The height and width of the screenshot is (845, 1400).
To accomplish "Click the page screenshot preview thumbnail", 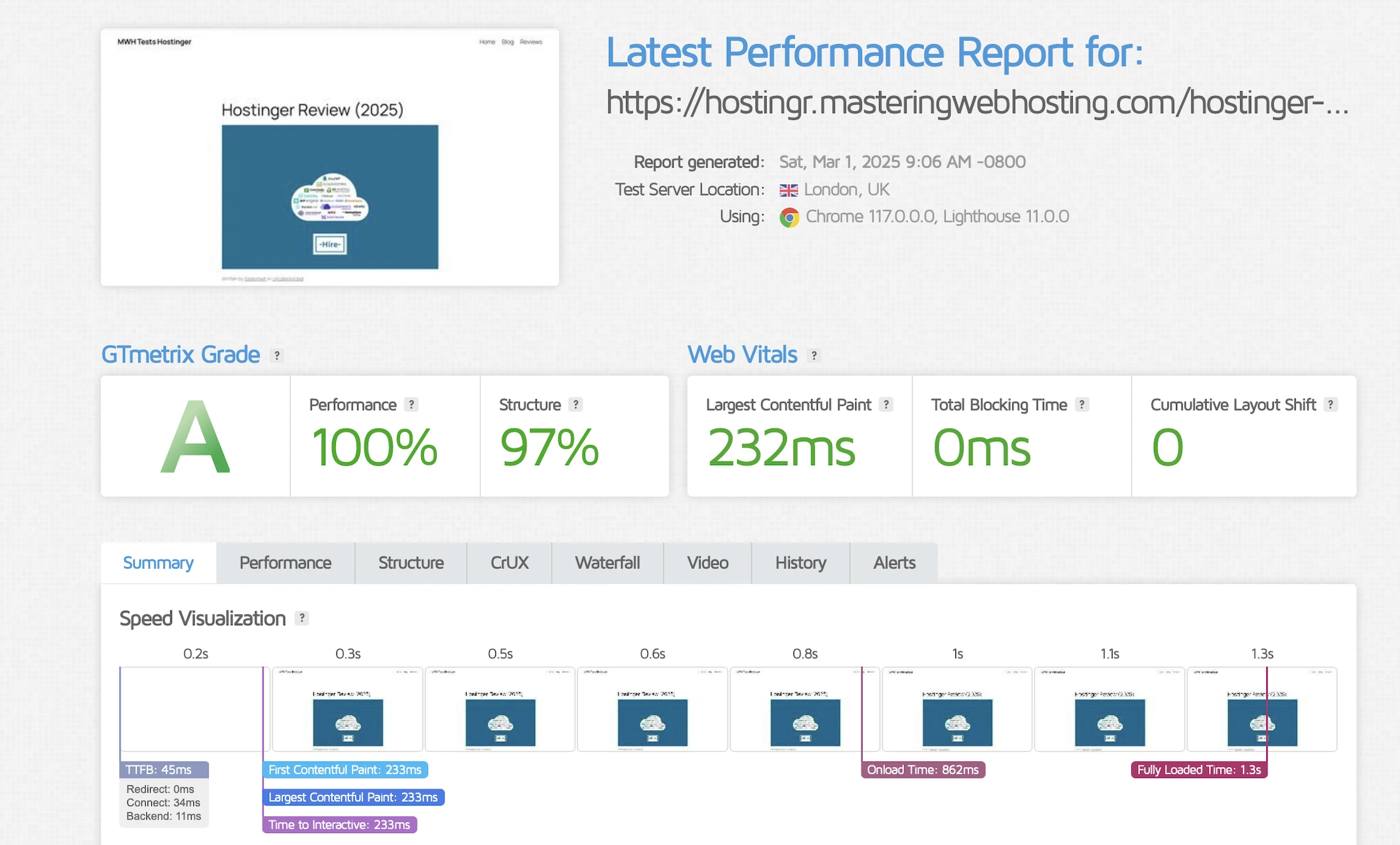I will click(330, 157).
